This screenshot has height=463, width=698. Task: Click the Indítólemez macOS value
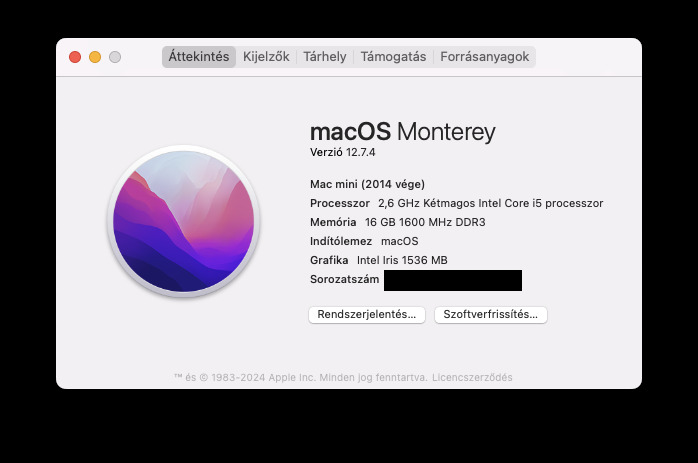pos(400,241)
